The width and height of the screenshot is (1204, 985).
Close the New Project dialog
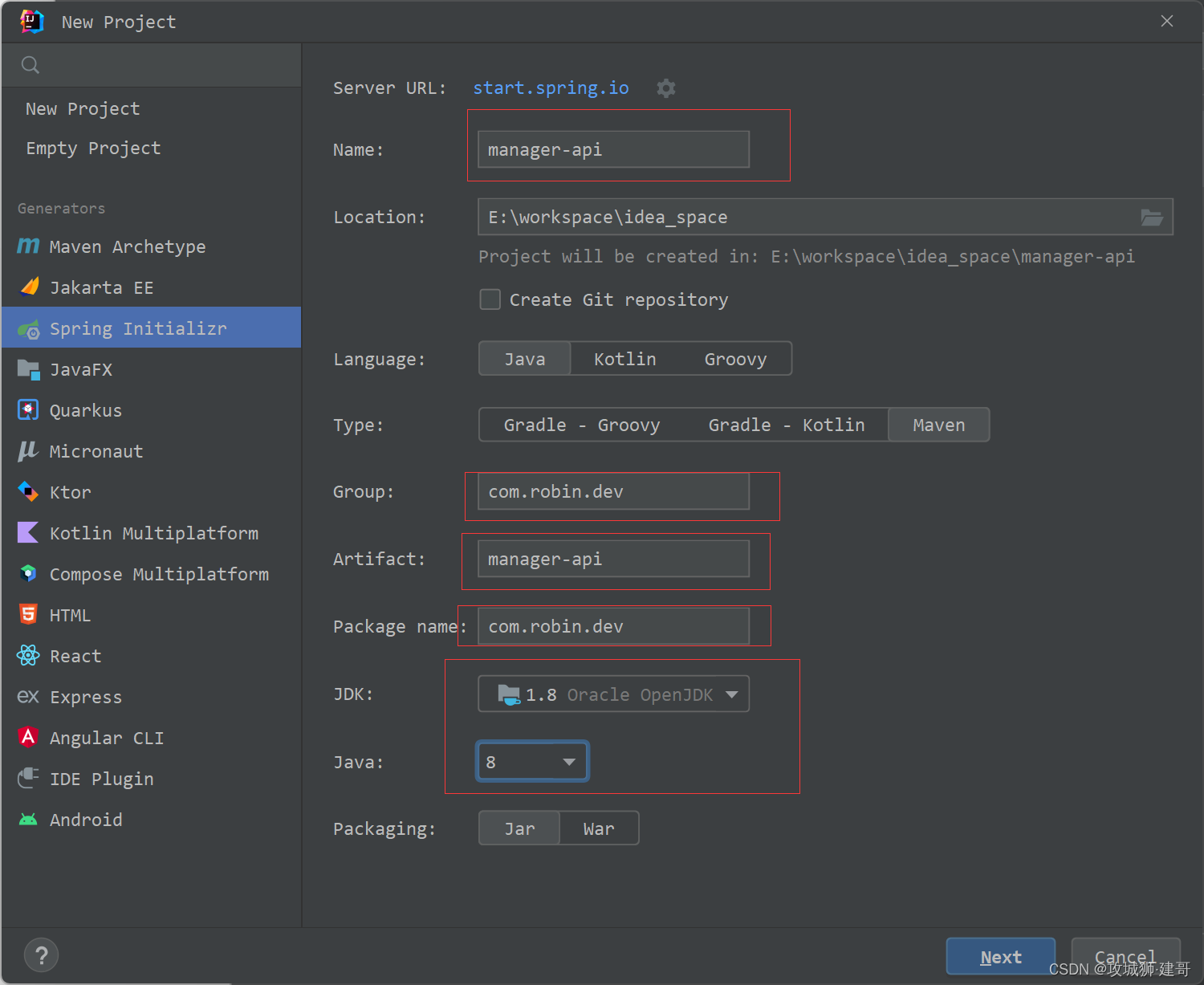coord(1167,22)
